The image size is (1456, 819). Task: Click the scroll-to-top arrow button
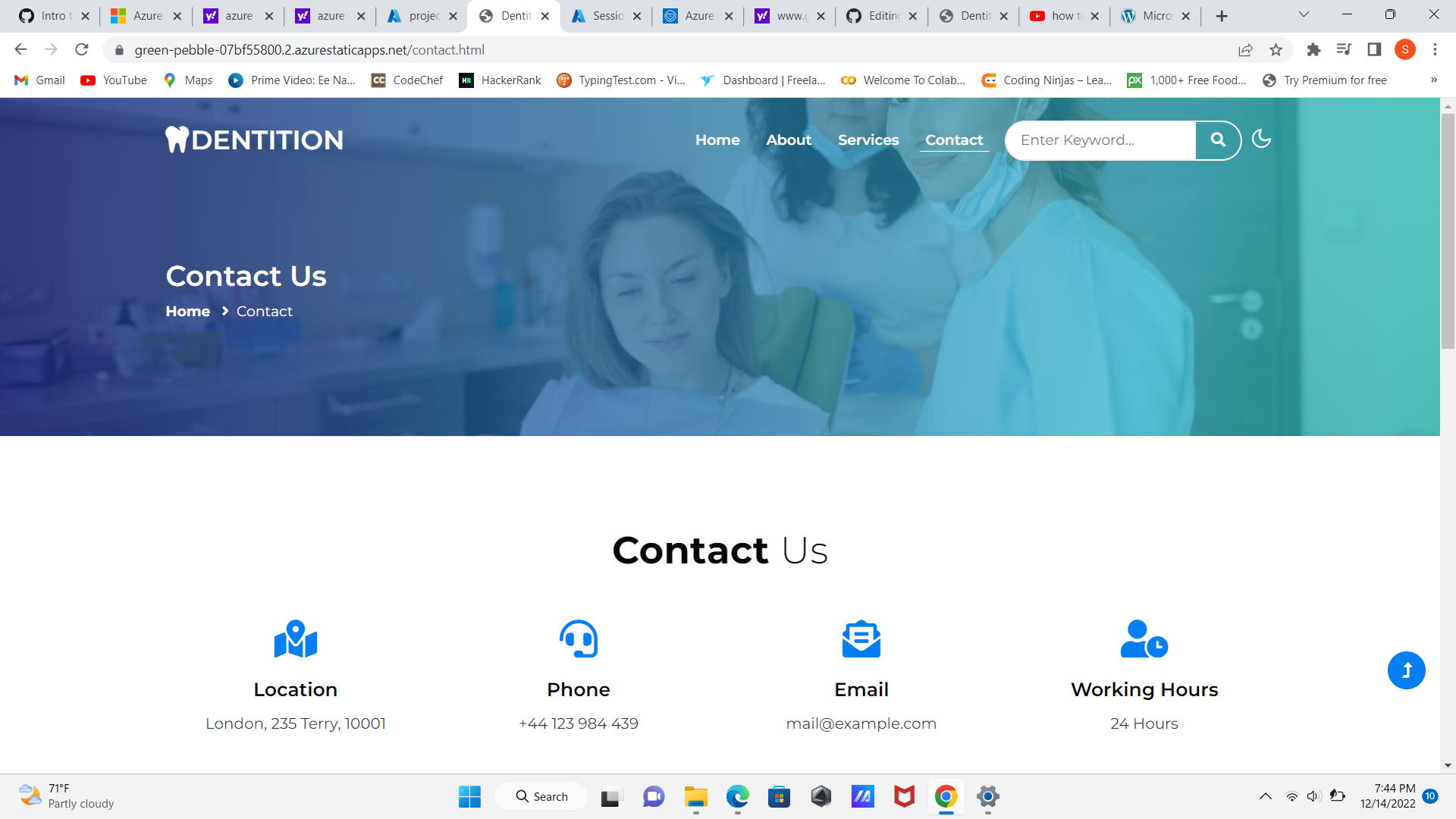[x=1406, y=670]
